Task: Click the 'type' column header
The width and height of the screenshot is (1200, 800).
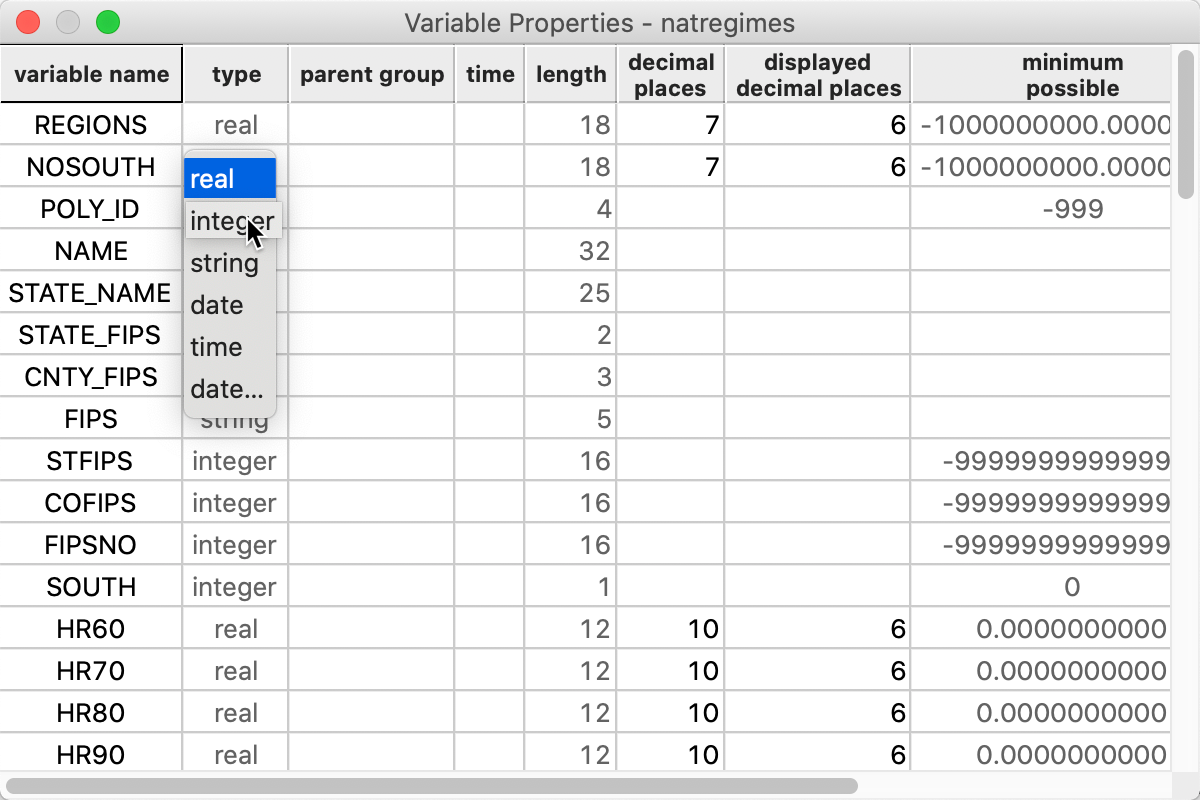Action: click(236, 74)
